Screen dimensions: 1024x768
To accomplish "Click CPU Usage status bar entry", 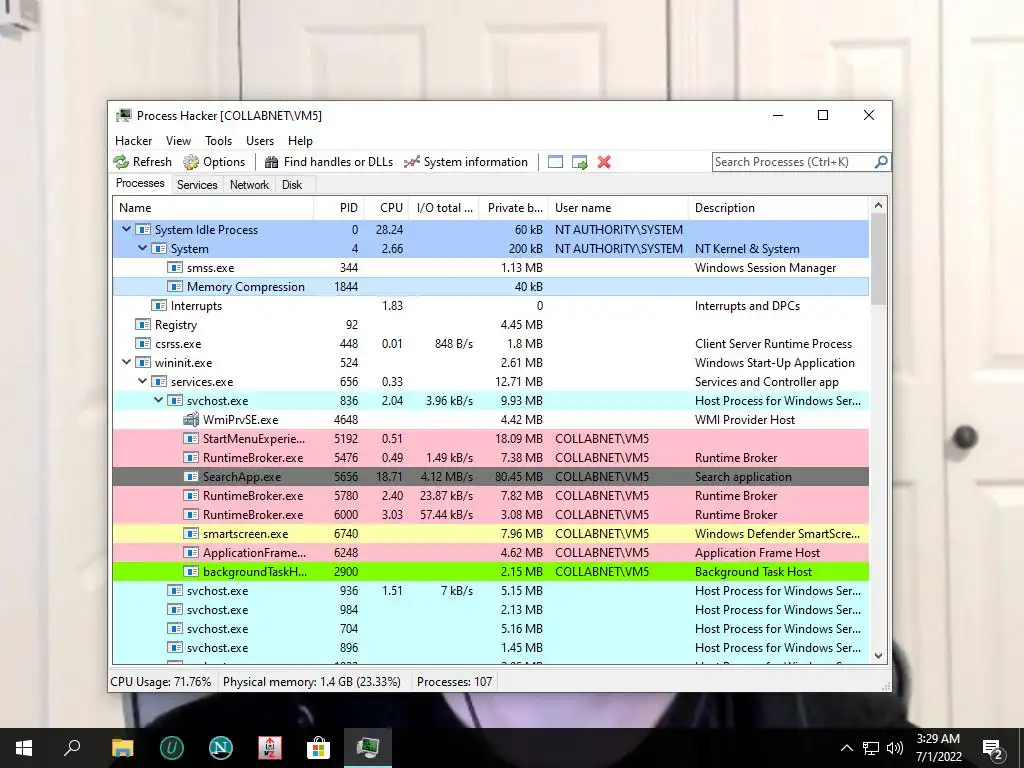I will click(x=161, y=682).
